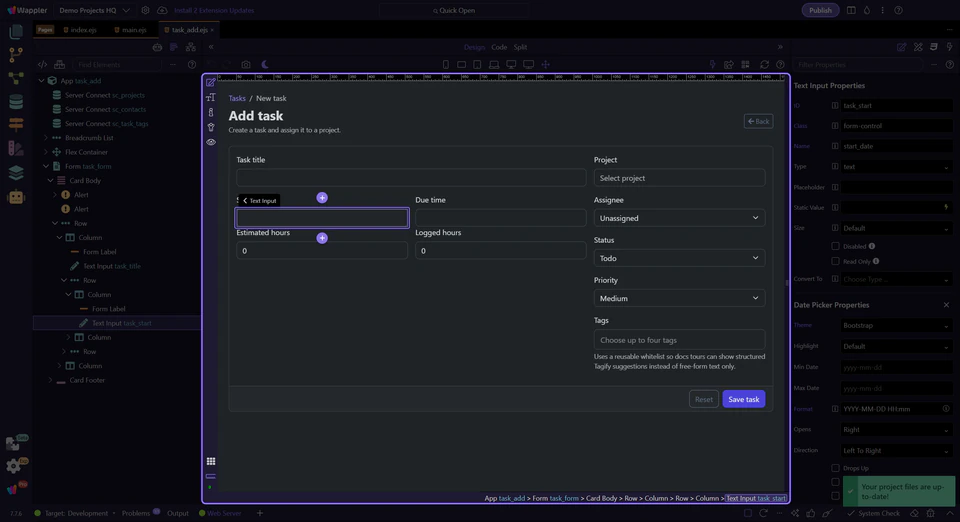Click the move/fit crosshair icon in toolbar

[546, 64]
